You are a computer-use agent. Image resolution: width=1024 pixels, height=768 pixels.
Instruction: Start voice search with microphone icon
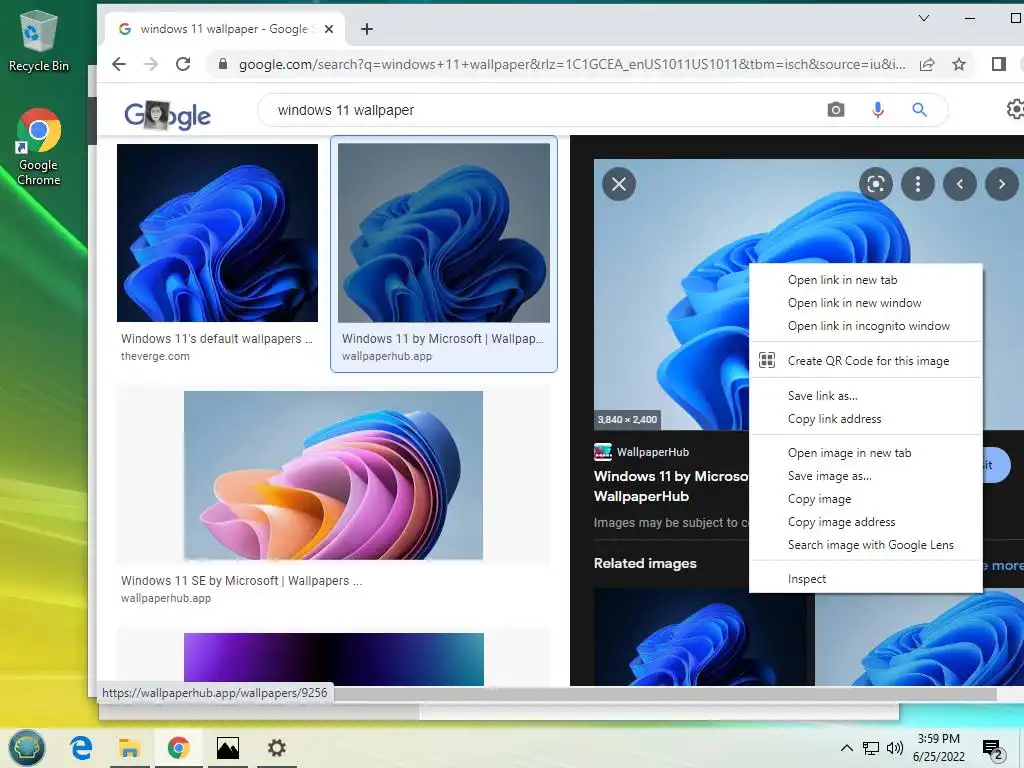pos(878,110)
